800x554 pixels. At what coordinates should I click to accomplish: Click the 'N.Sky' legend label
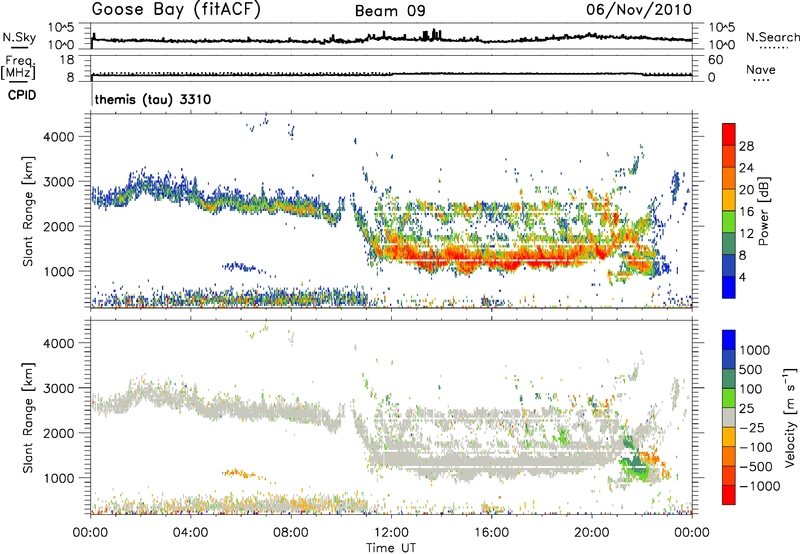pos(19,37)
